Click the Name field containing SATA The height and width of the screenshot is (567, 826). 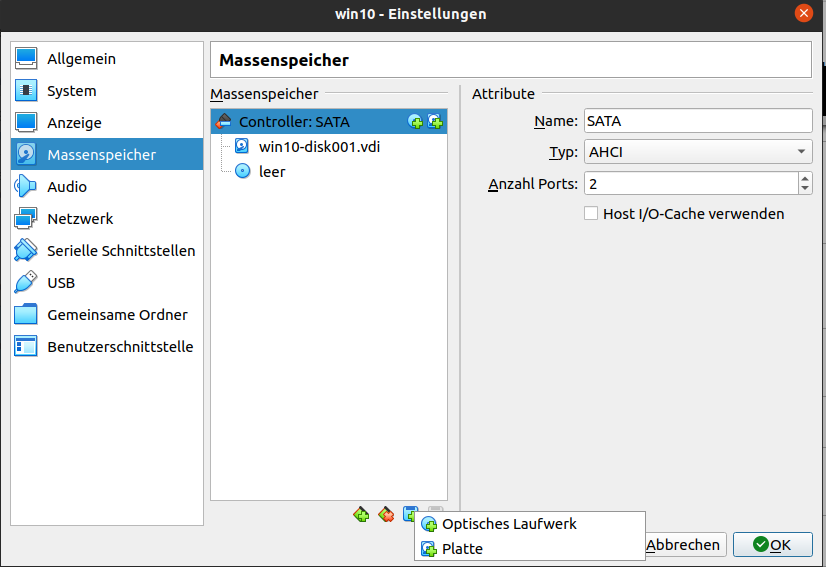(x=698, y=121)
